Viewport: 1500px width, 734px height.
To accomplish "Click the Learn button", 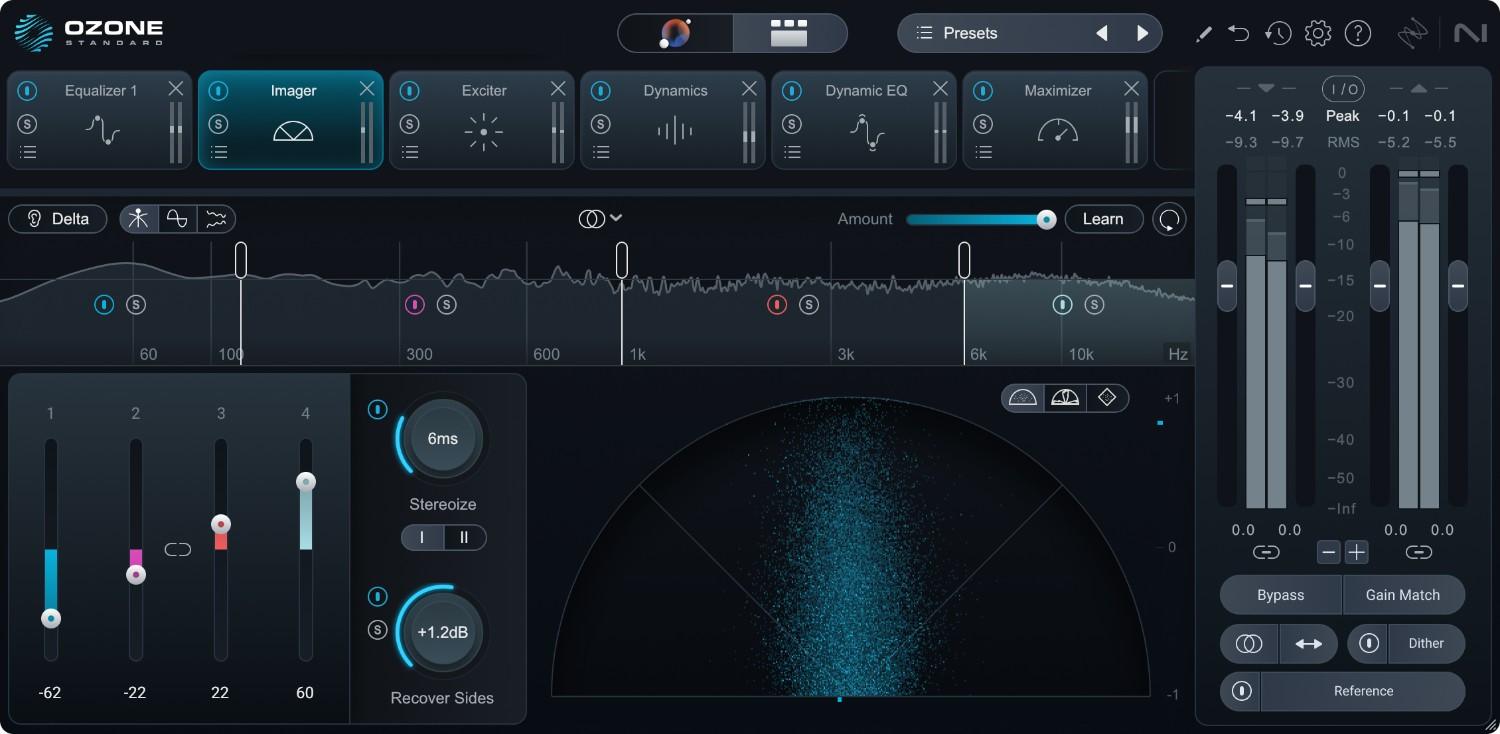I will click(1103, 219).
